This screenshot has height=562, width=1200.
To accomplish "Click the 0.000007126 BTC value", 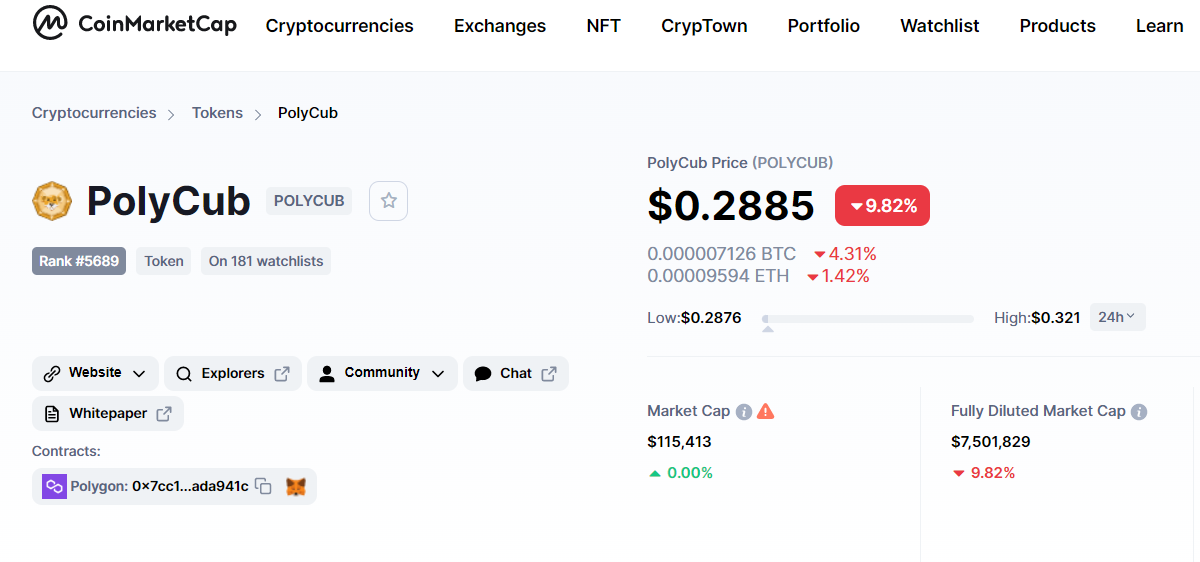I will click(722, 254).
